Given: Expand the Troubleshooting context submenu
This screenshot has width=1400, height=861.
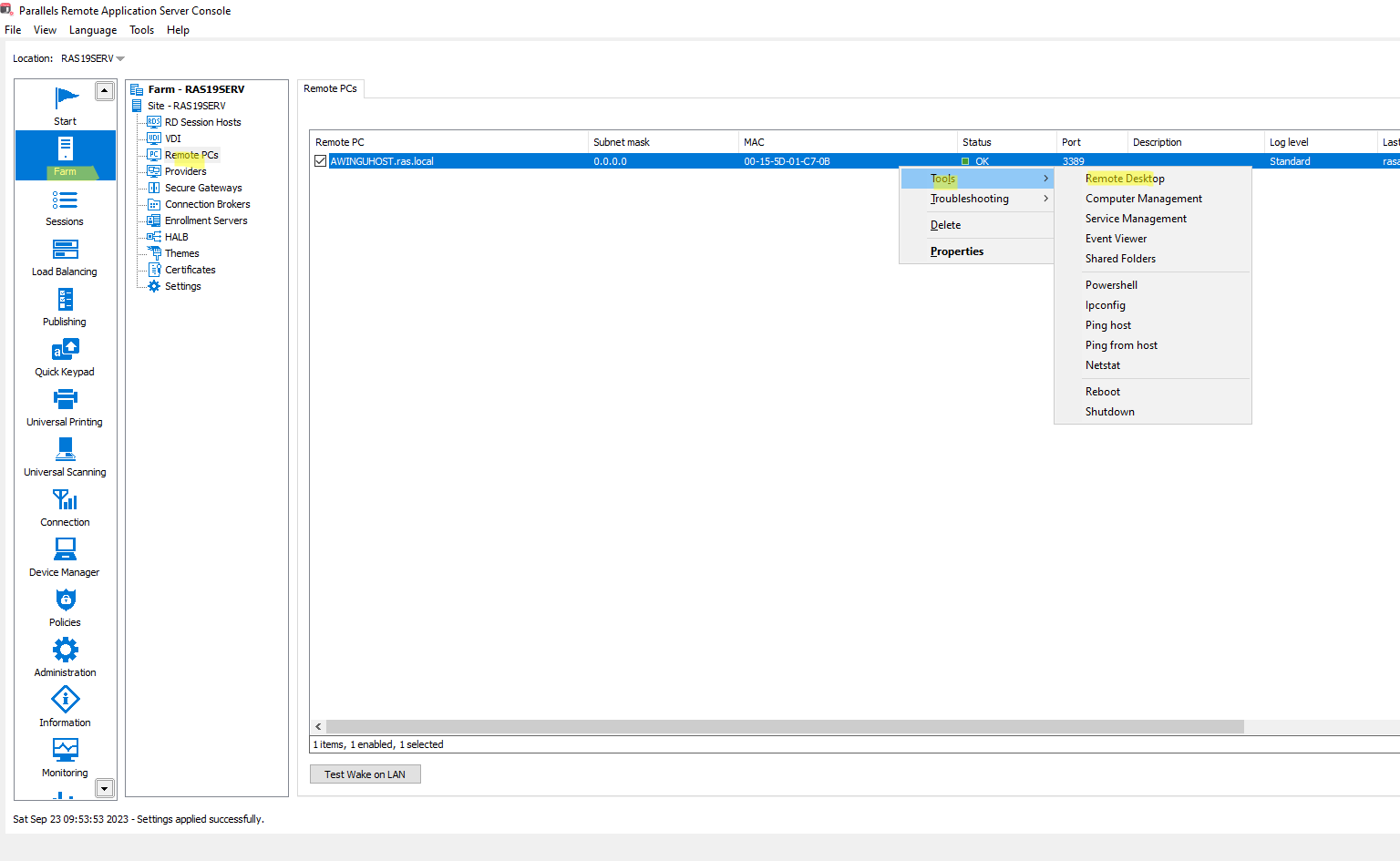Looking at the screenshot, I should pos(977,199).
